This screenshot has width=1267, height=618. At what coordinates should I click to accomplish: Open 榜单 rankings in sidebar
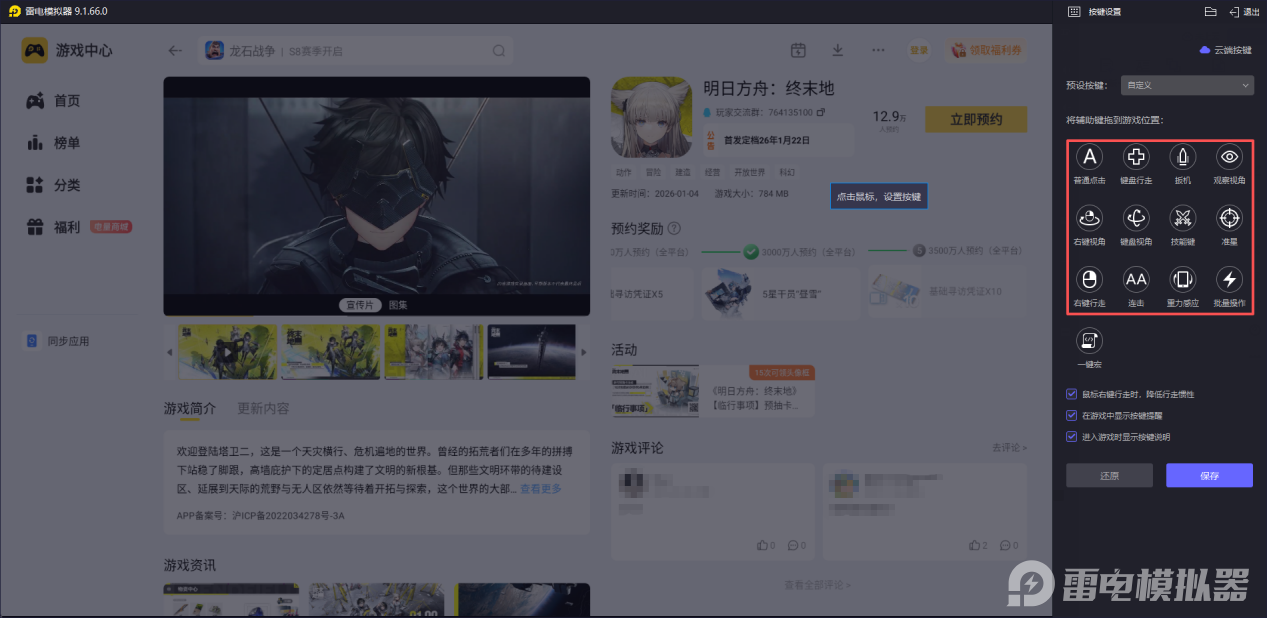(54, 143)
